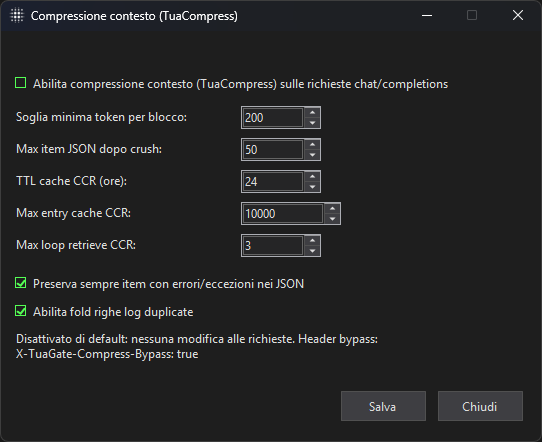
Task: Decrement Max item JSON dopo crush
Action: [312, 154]
